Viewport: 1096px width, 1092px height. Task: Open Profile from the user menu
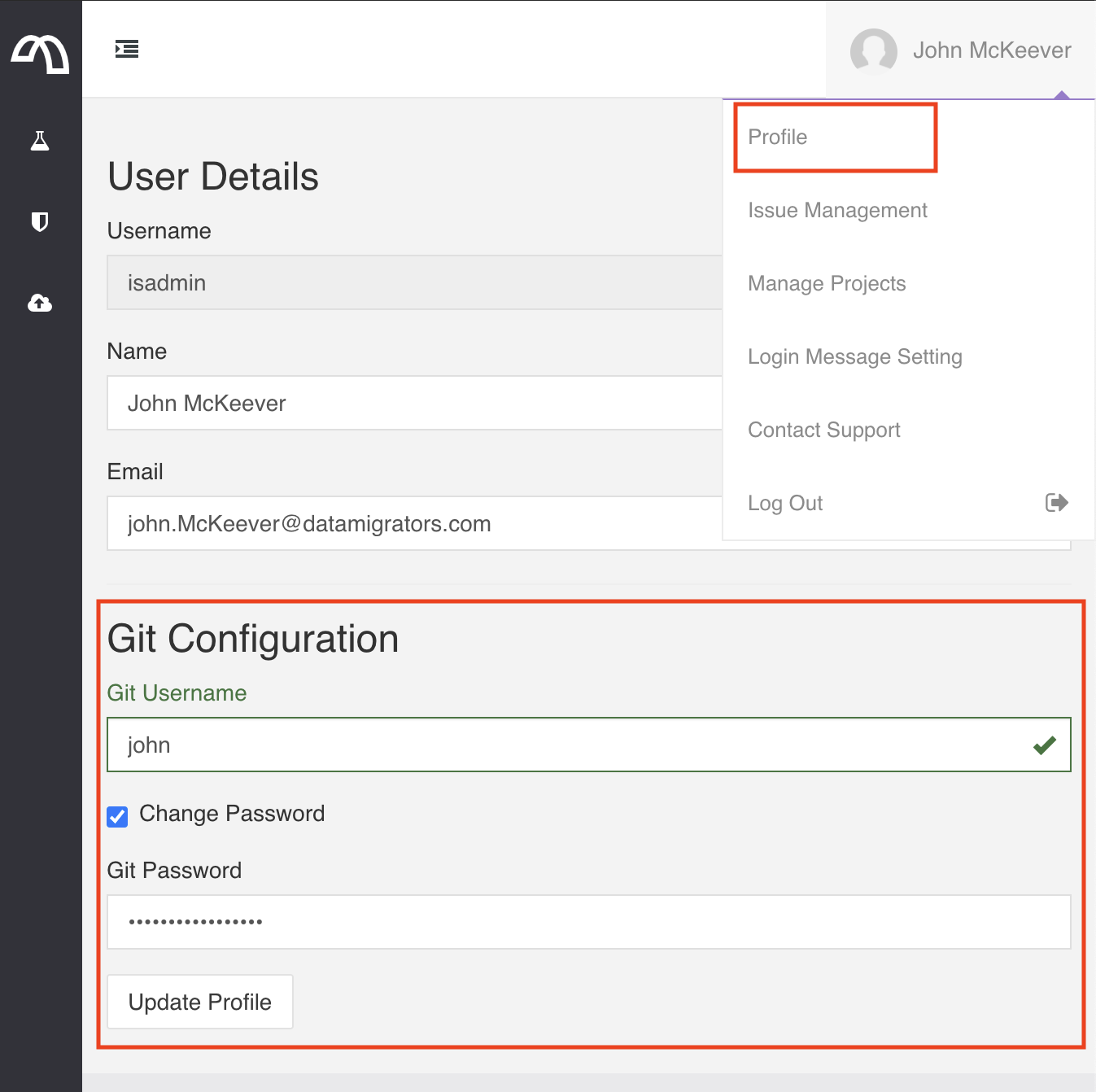point(778,137)
